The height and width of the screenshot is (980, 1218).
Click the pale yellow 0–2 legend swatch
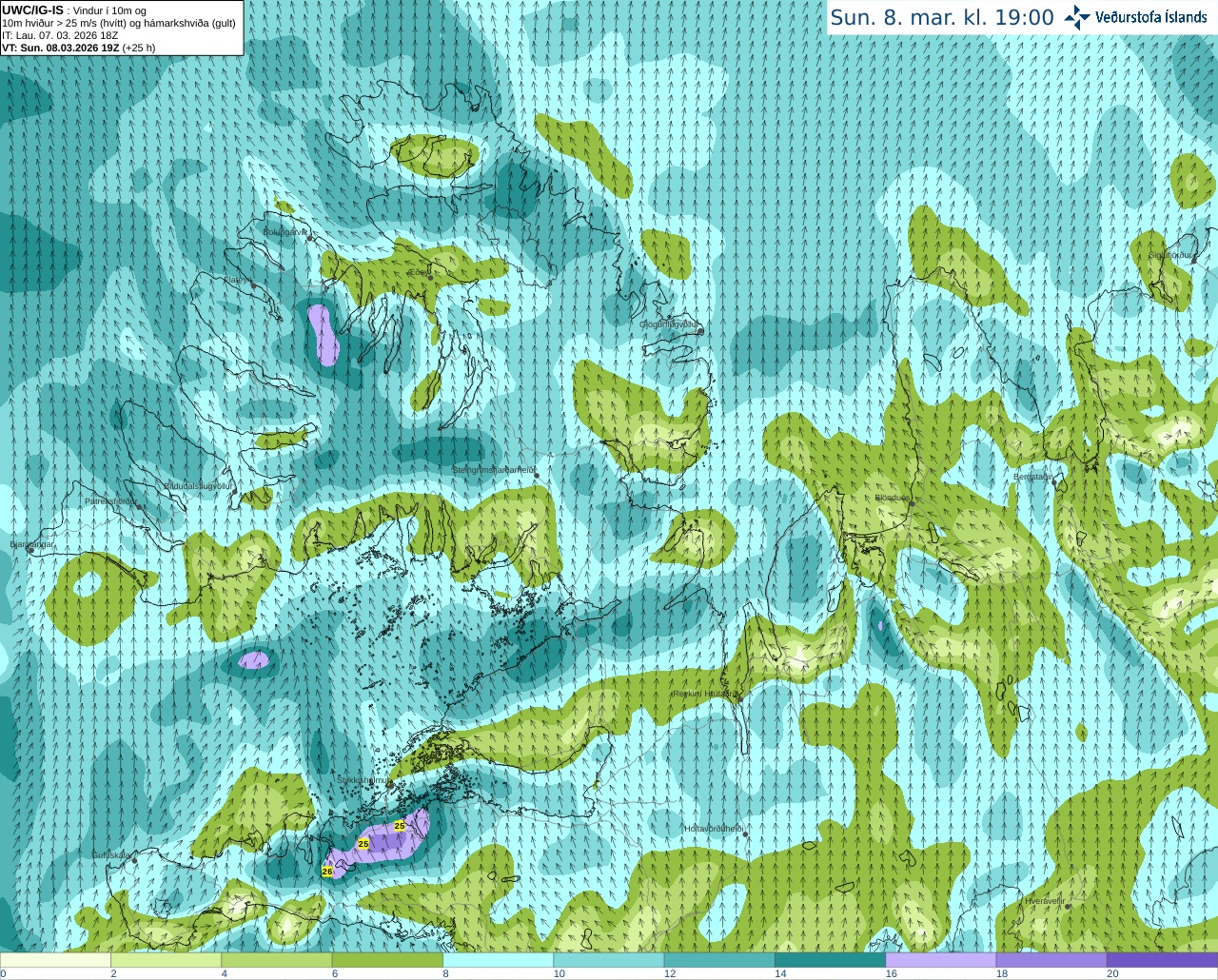coord(55,960)
